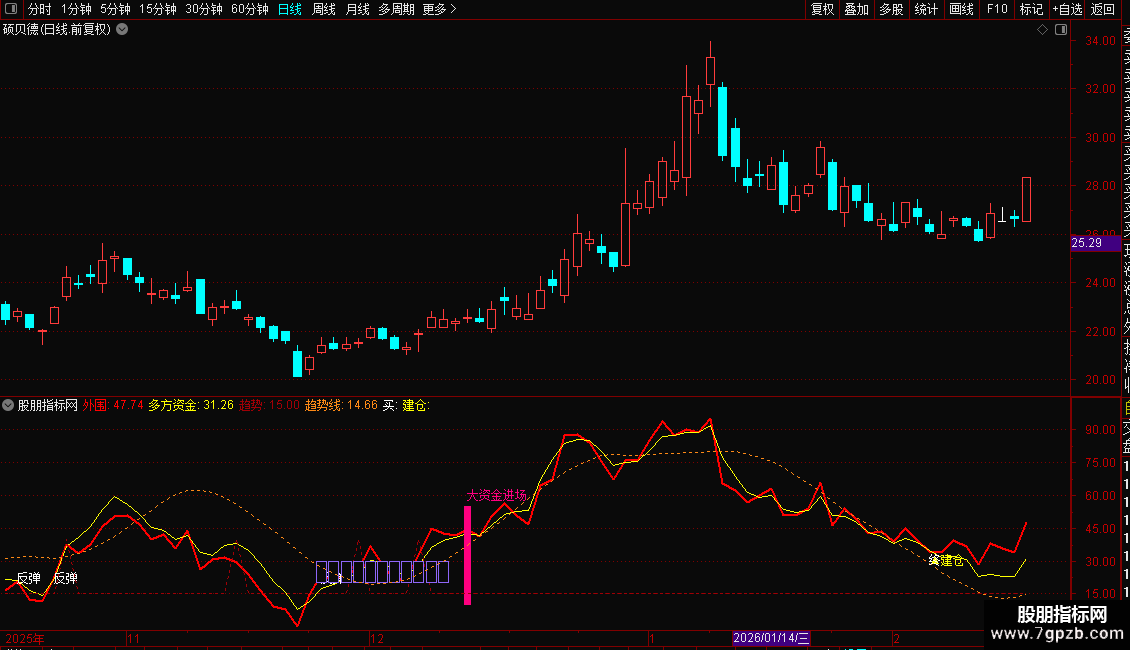
Task: Click the 硕贝德(日线.前复权) chart title
Action: (57, 30)
